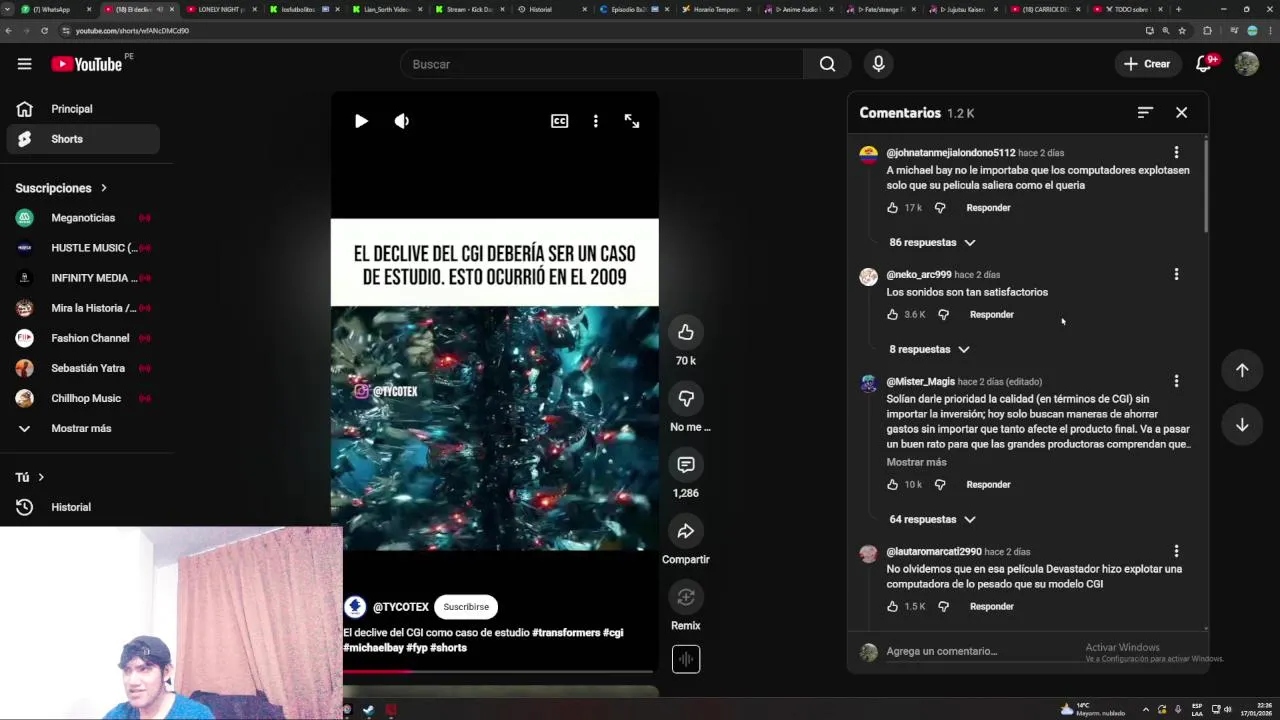
Task: Dislike the Short with thumbs down
Action: 686,398
